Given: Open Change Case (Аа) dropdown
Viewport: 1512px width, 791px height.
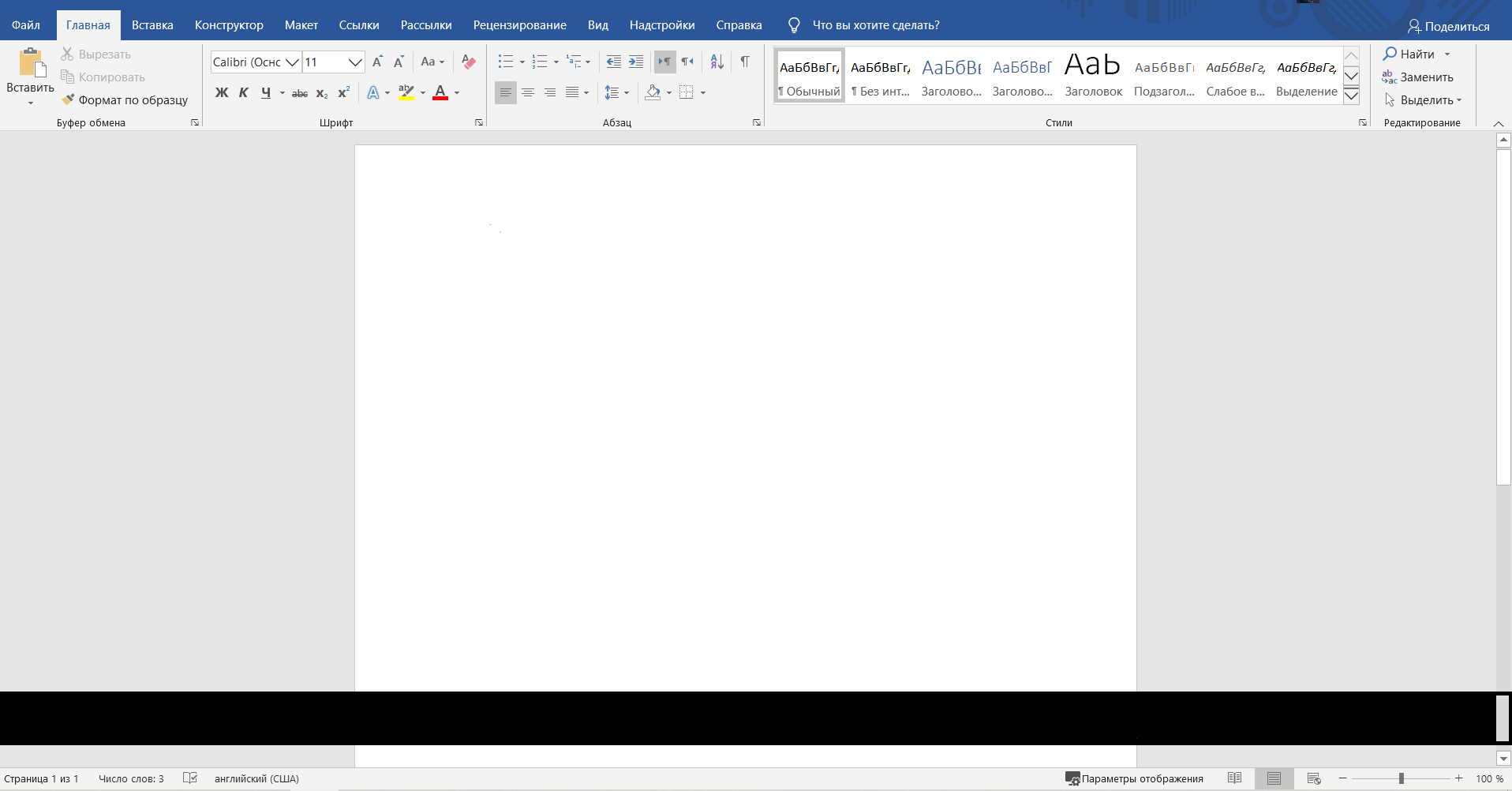Looking at the screenshot, I should coord(432,62).
